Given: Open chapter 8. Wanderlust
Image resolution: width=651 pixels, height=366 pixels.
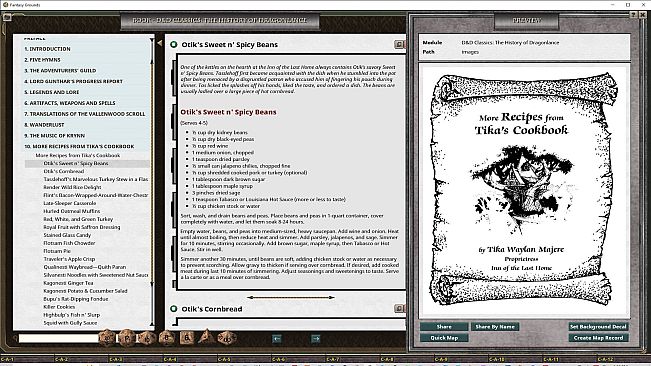Looking at the screenshot, I should (44, 124).
